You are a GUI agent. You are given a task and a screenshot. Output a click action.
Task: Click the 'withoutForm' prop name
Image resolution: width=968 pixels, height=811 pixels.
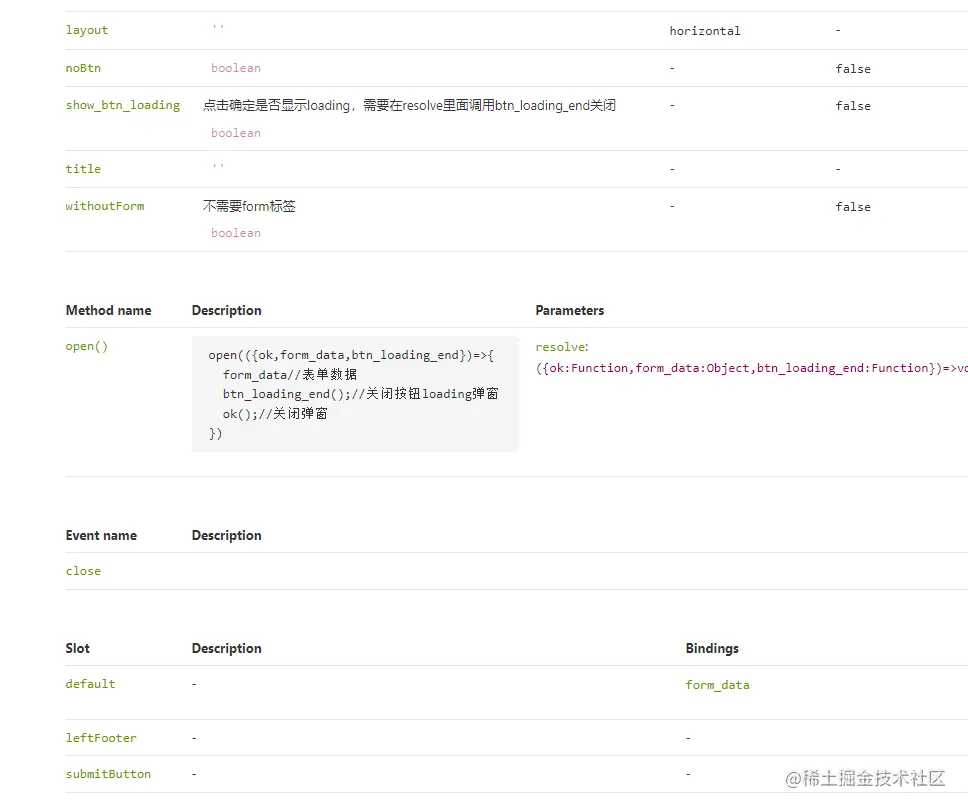click(x=105, y=206)
